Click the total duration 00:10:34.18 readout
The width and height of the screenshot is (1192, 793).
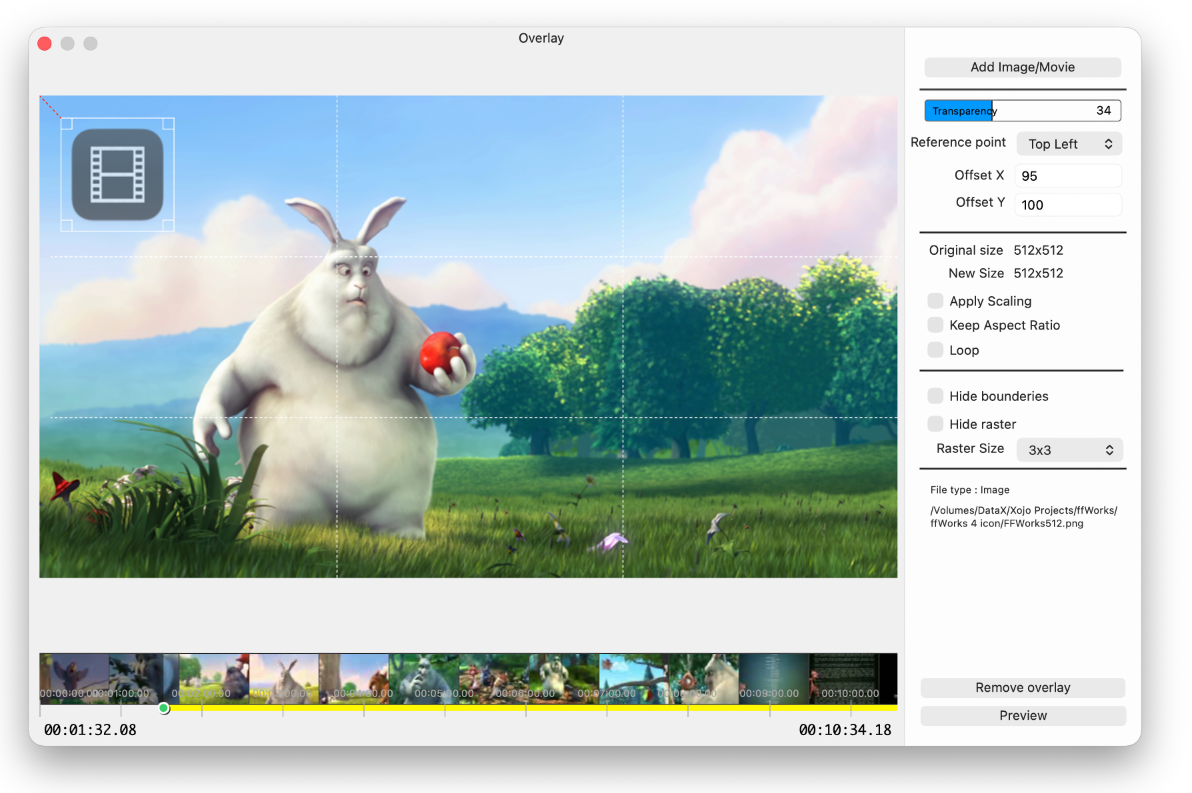coord(845,730)
